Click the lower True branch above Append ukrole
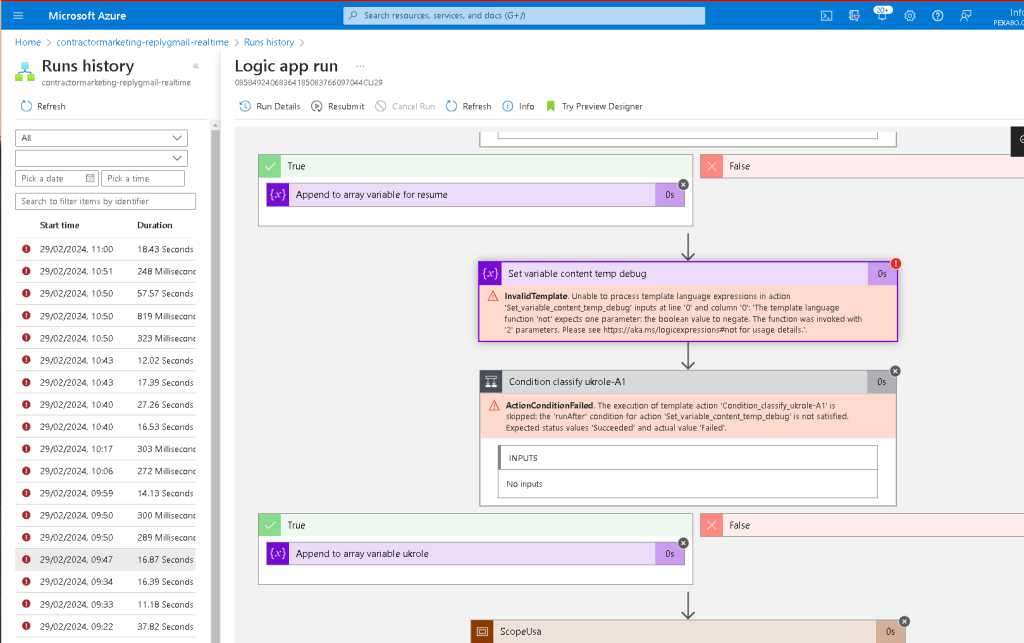This screenshot has height=643, width=1024. [475, 525]
